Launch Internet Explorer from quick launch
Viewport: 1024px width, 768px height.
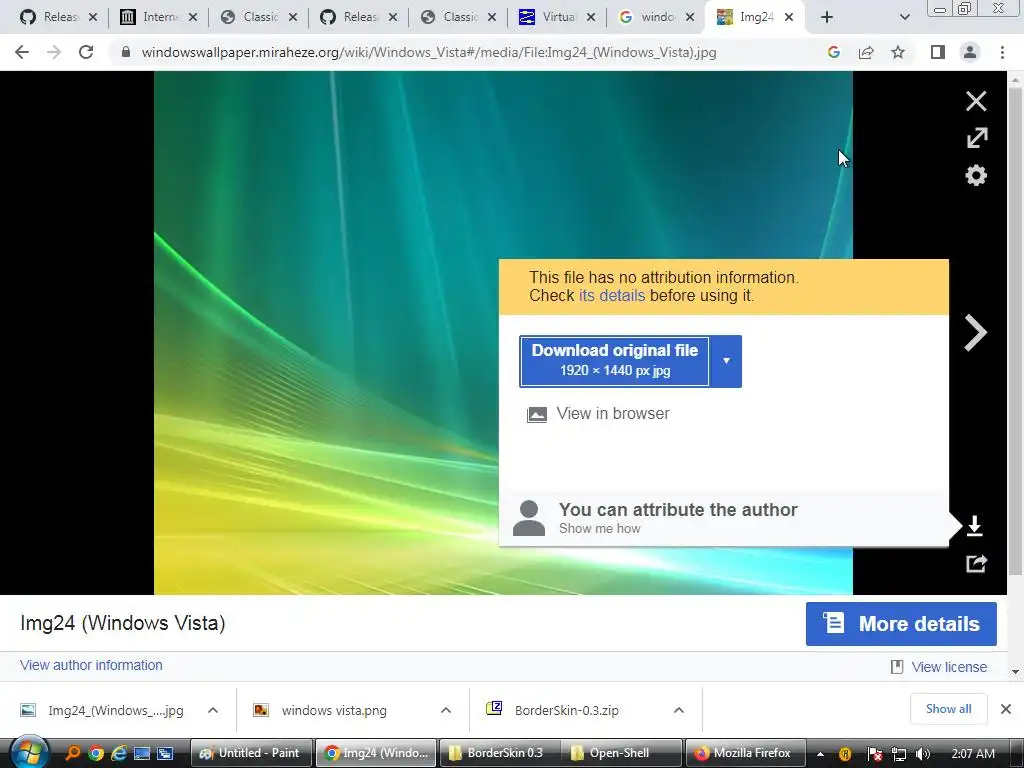(119, 753)
